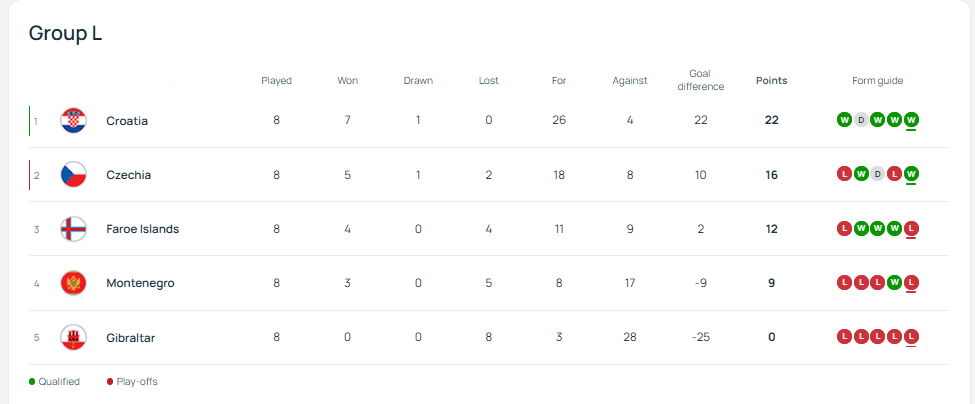Click the Czechia flag icon

coord(73,175)
